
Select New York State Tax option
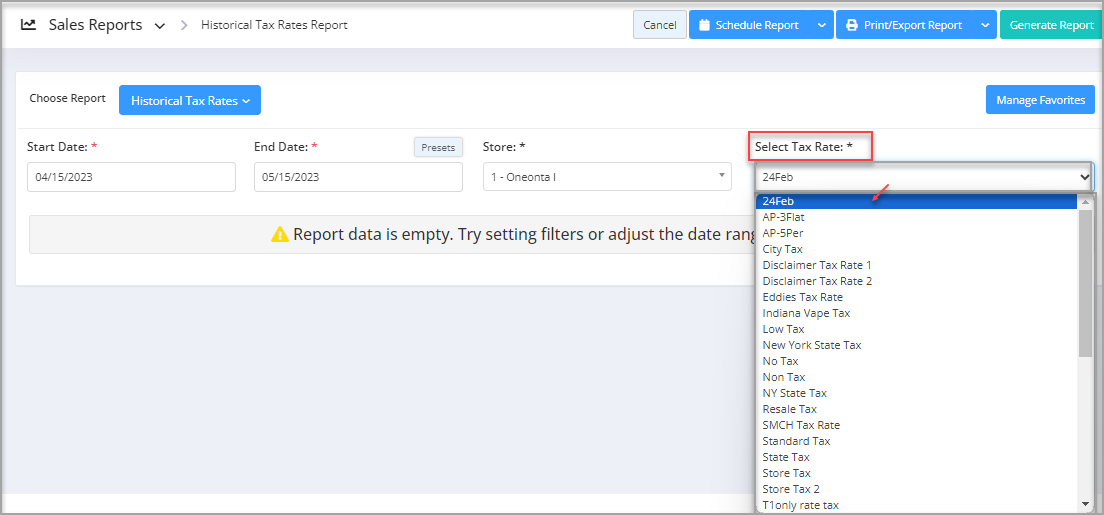811,345
